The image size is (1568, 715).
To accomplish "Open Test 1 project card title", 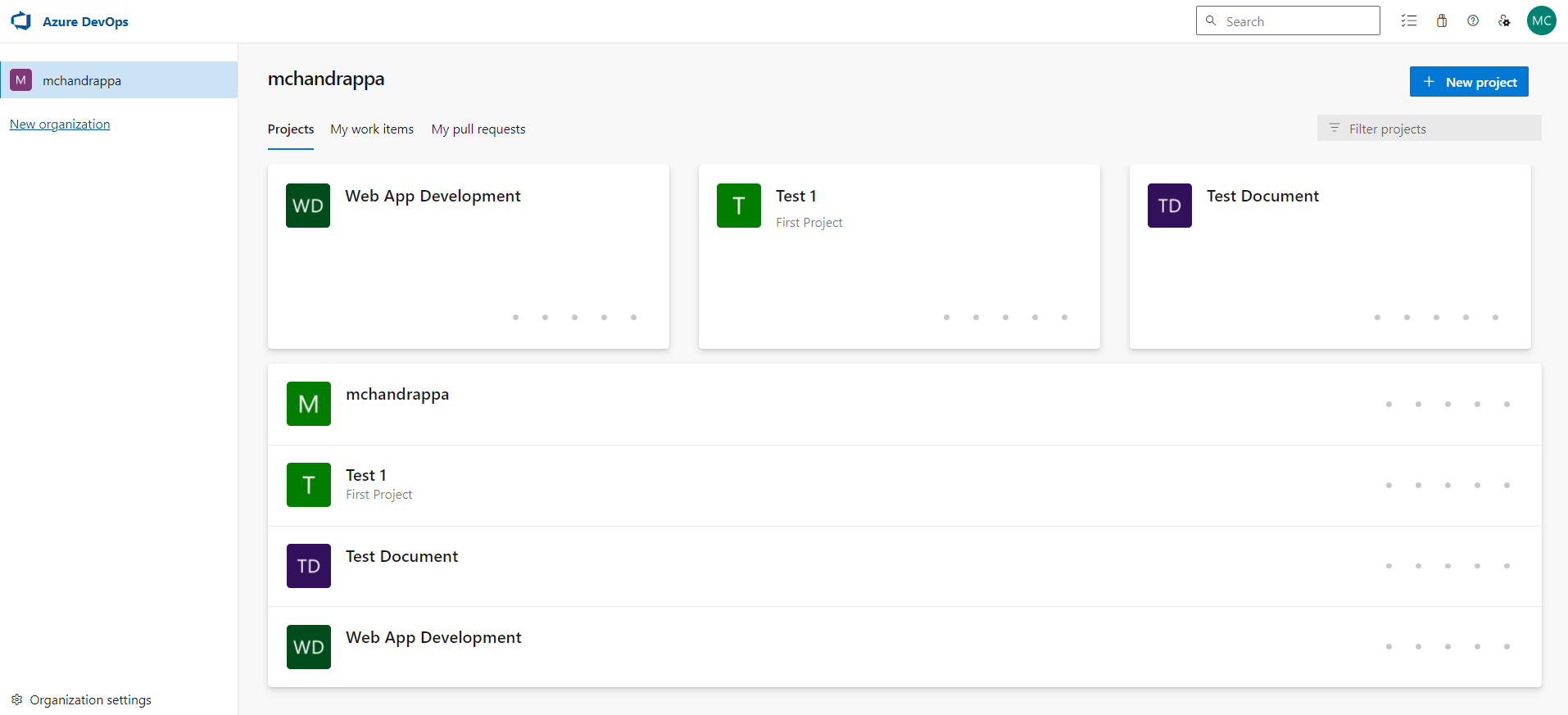I will click(796, 197).
